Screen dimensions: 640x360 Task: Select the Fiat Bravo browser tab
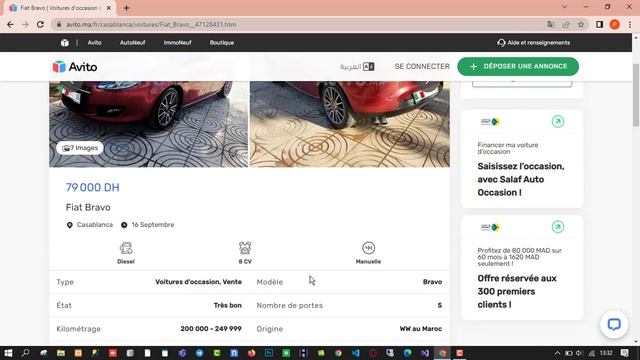[x=60, y=8]
